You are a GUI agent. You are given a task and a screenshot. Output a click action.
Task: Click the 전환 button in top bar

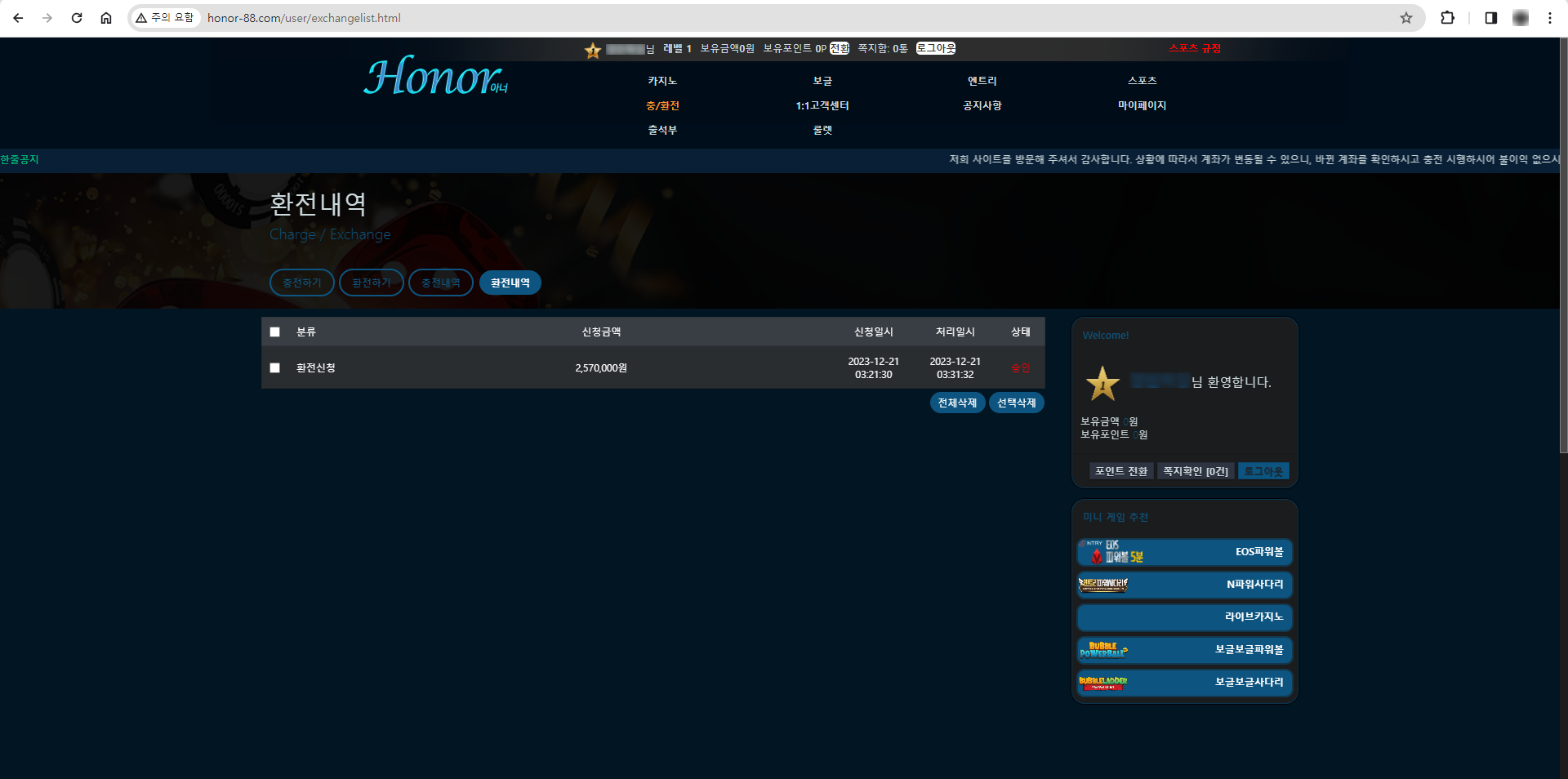tap(840, 48)
